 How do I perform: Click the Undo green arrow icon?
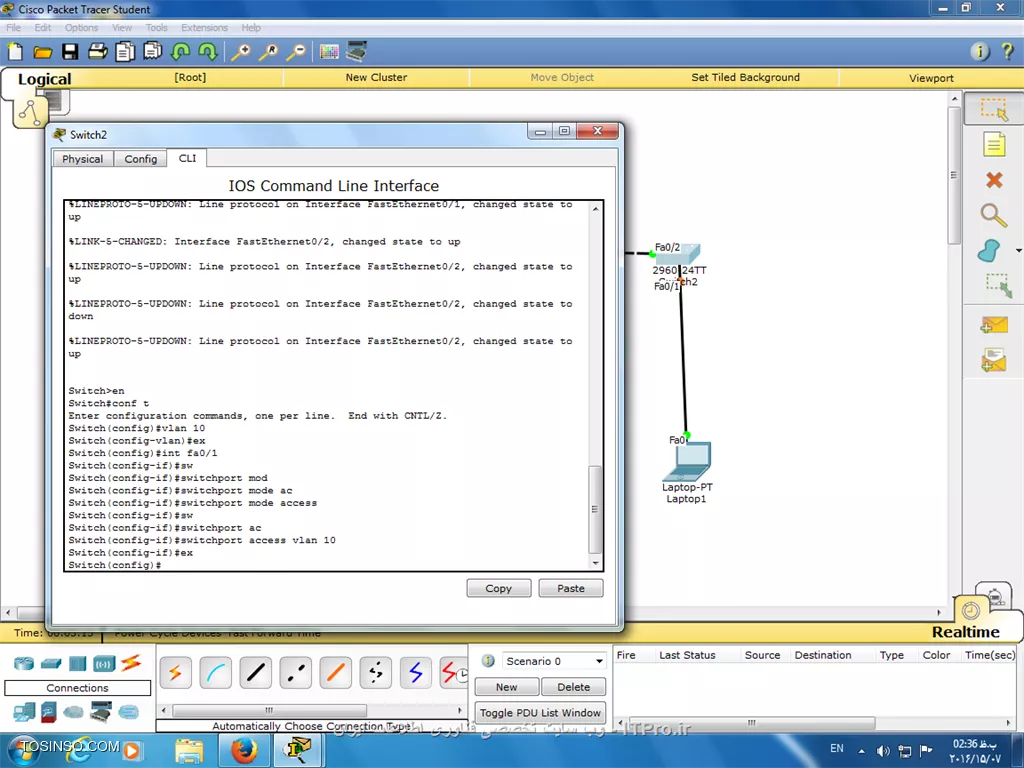click(180, 52)
